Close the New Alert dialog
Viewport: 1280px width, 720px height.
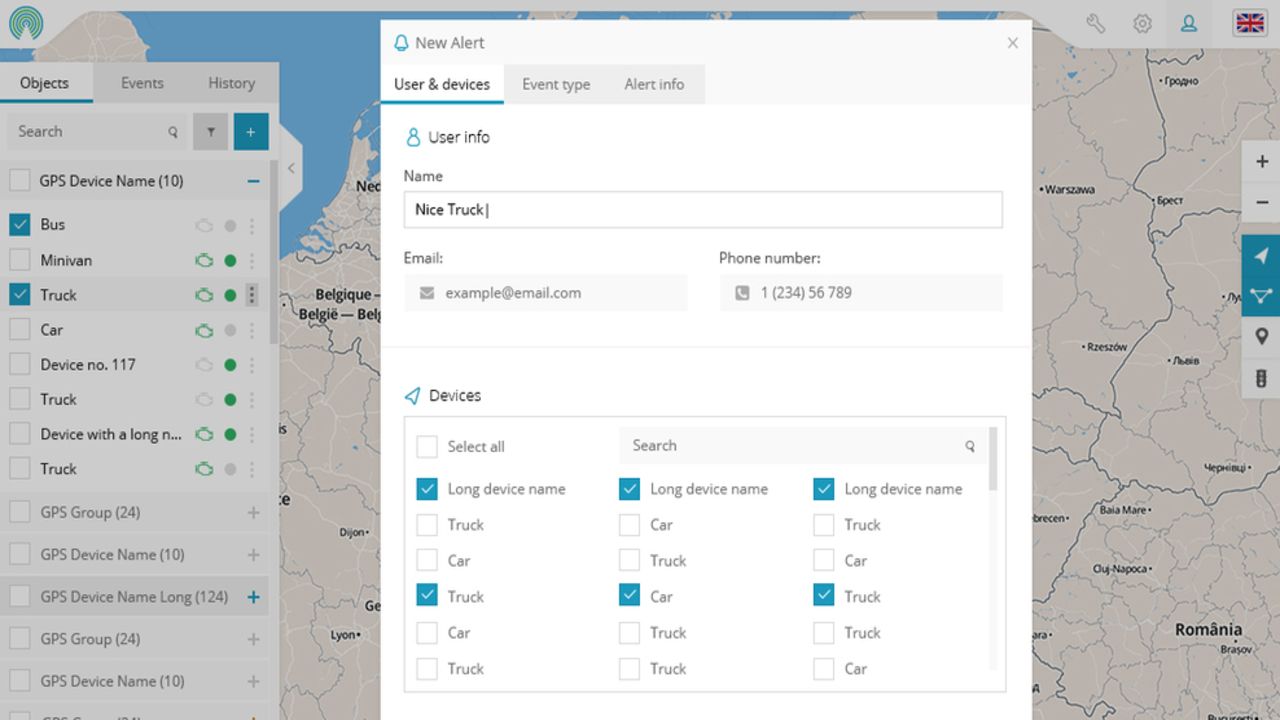coord(1012,42)
